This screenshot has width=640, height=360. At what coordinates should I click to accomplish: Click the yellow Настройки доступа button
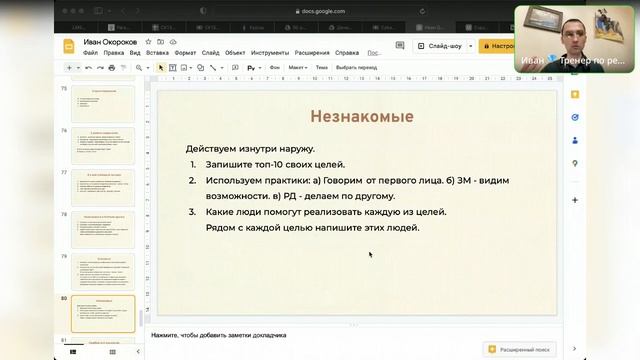coord(497,46)
